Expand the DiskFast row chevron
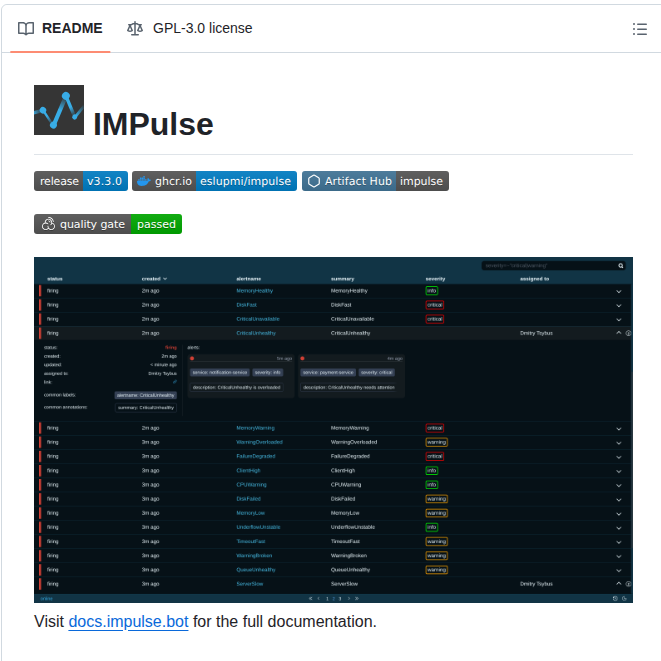This screenshot has width=661, height=661. click(618, 305)
